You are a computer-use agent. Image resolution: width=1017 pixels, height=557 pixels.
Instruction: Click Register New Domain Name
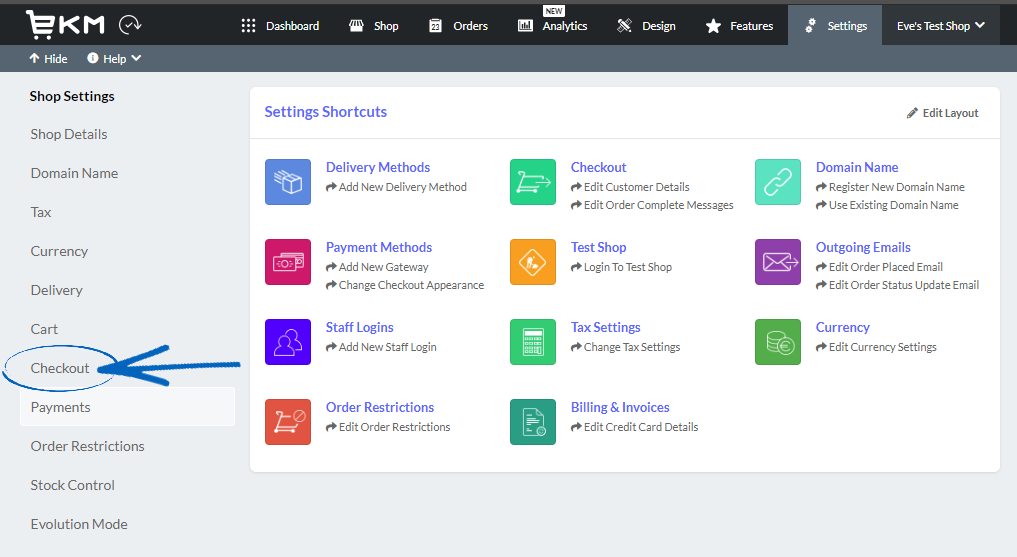[x=891, y=187]
